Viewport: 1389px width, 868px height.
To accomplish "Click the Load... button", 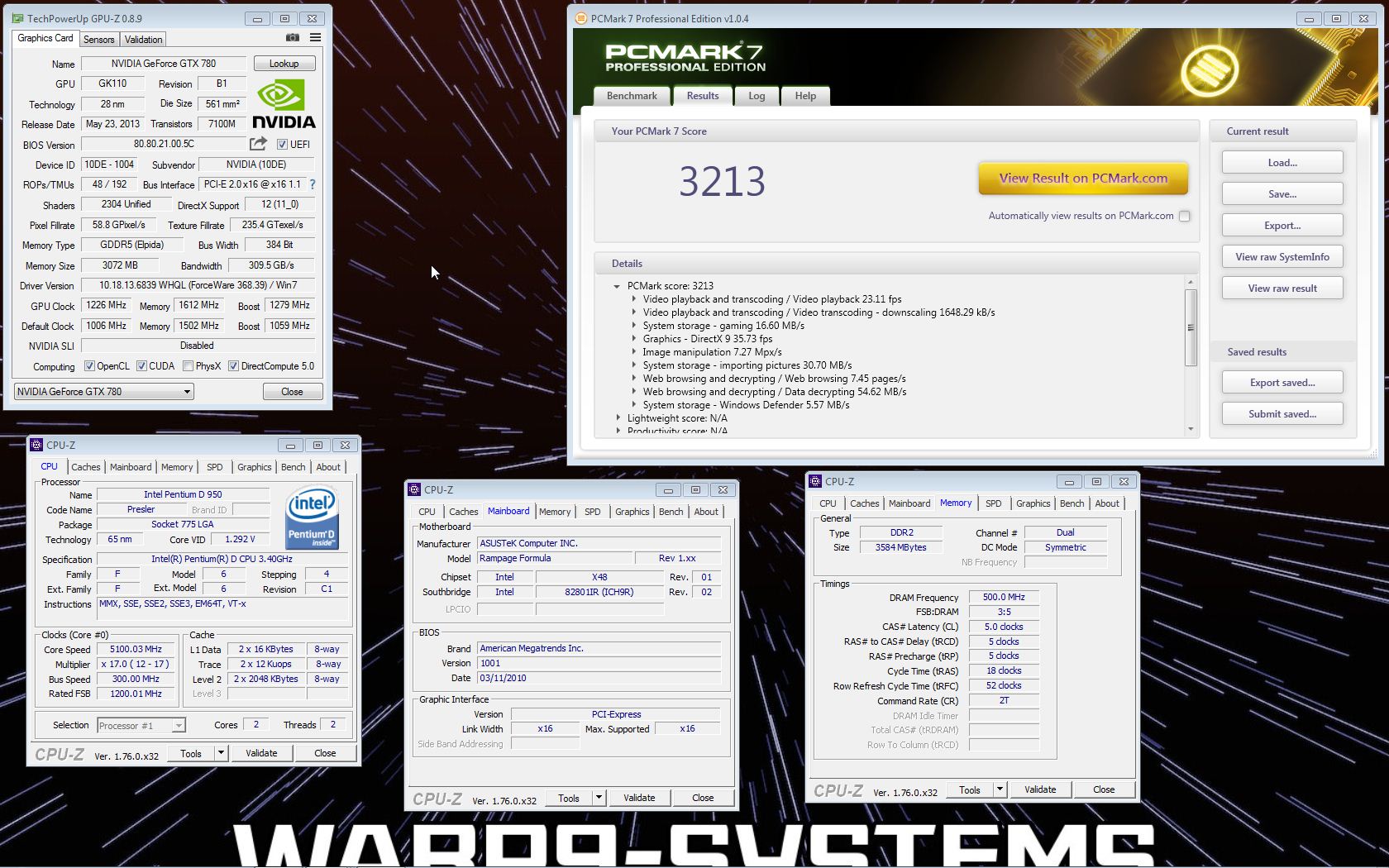I will [x=1282, y=163].
